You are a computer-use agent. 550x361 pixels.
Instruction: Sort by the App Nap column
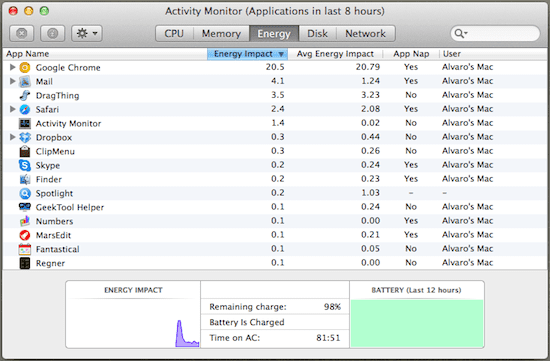(411, 54)
